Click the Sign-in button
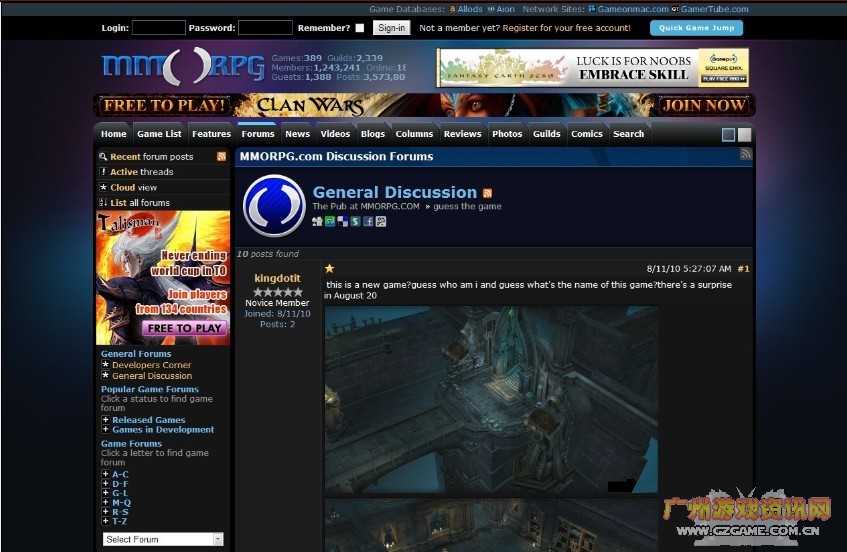The width and height of the screenshot is (847, 552). pos(392,28)
